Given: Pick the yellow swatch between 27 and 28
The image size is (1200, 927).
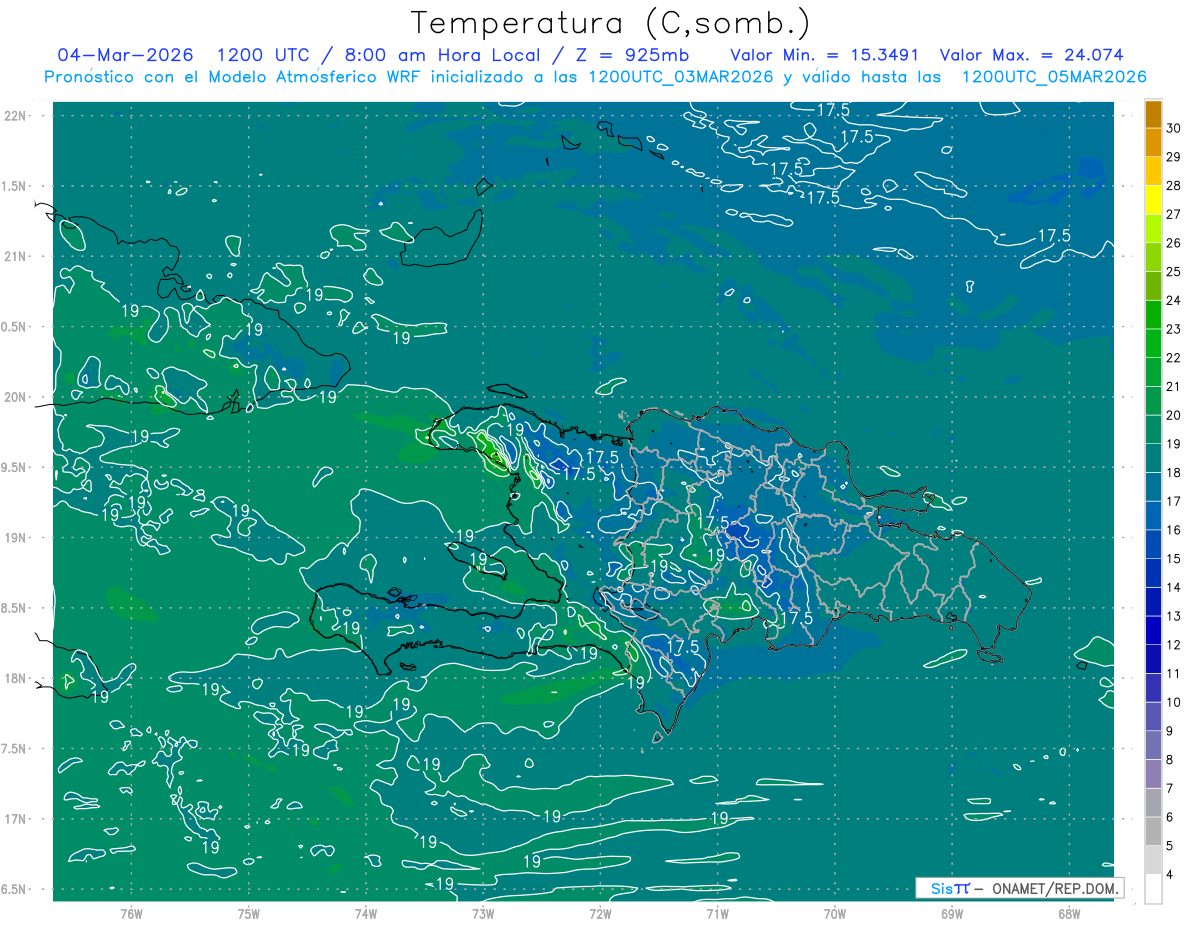Looking at the screenshot, I should click(1153, 200).
